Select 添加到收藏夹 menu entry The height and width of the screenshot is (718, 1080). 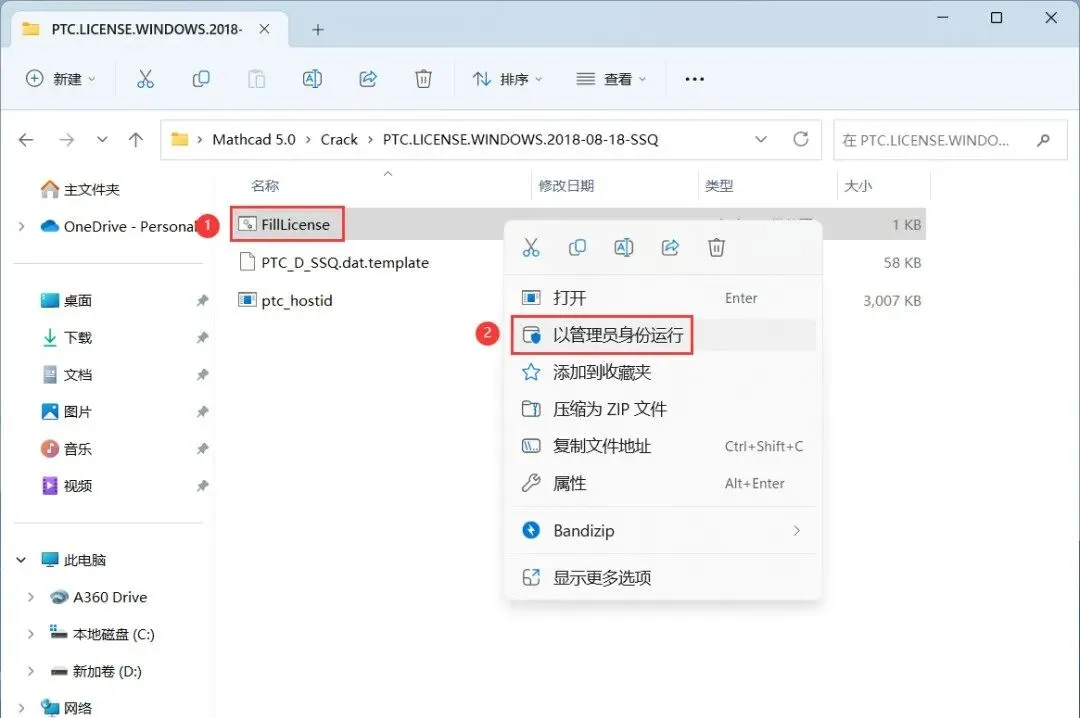(x=663, y=372)
